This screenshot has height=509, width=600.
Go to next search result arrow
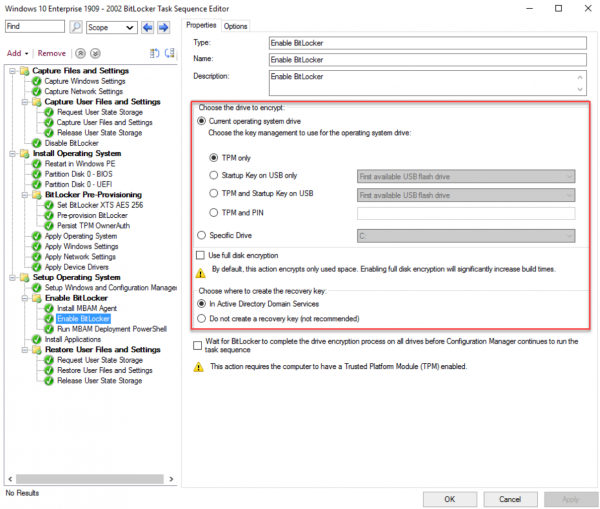[163, 27]
